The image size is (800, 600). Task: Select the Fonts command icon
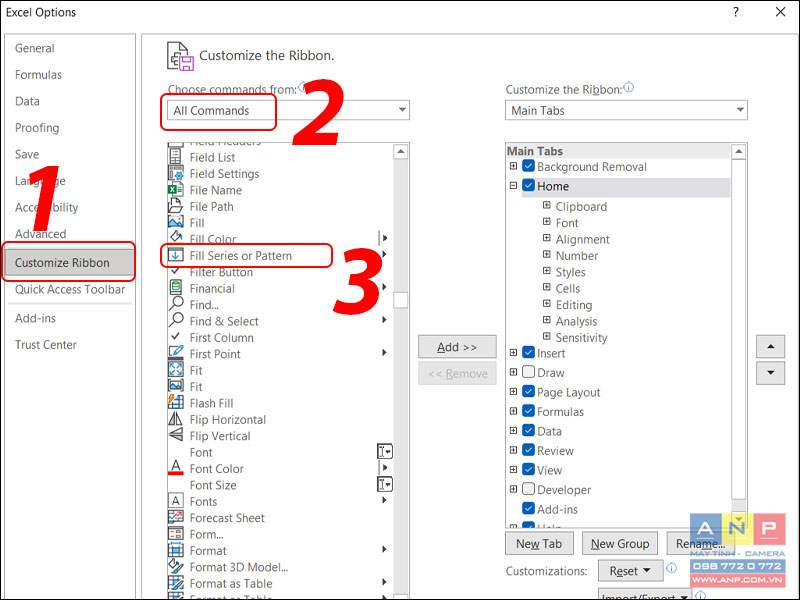click(x=176, y=501)
